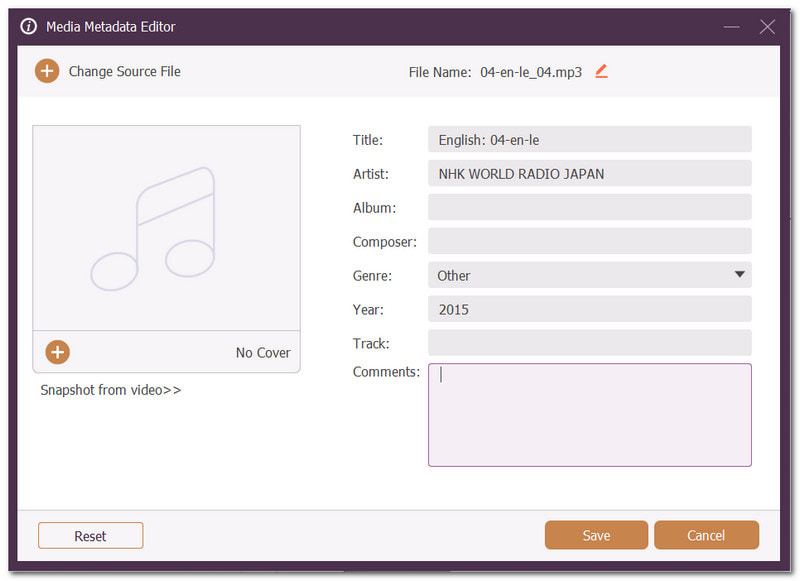Viewport: 800px width, 581px height.
Task: Open the Genre dropdown showing Other
Action: click(x=589, y=275)
